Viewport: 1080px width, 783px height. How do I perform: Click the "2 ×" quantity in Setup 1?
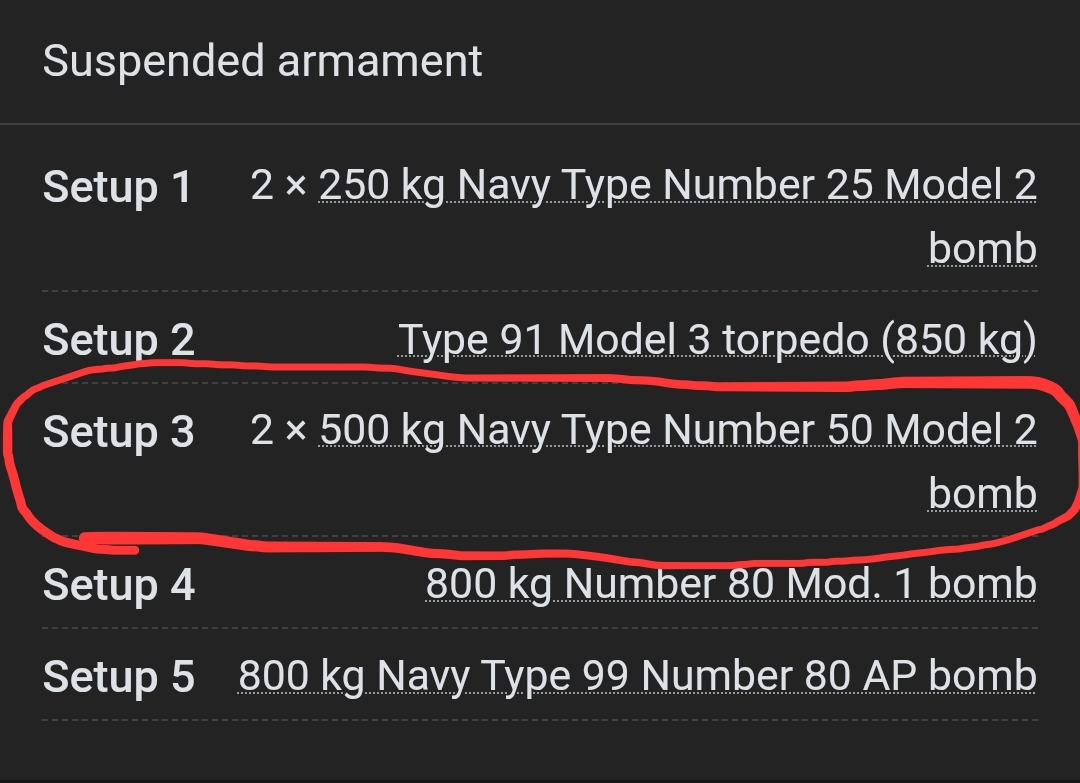[278, 186]
